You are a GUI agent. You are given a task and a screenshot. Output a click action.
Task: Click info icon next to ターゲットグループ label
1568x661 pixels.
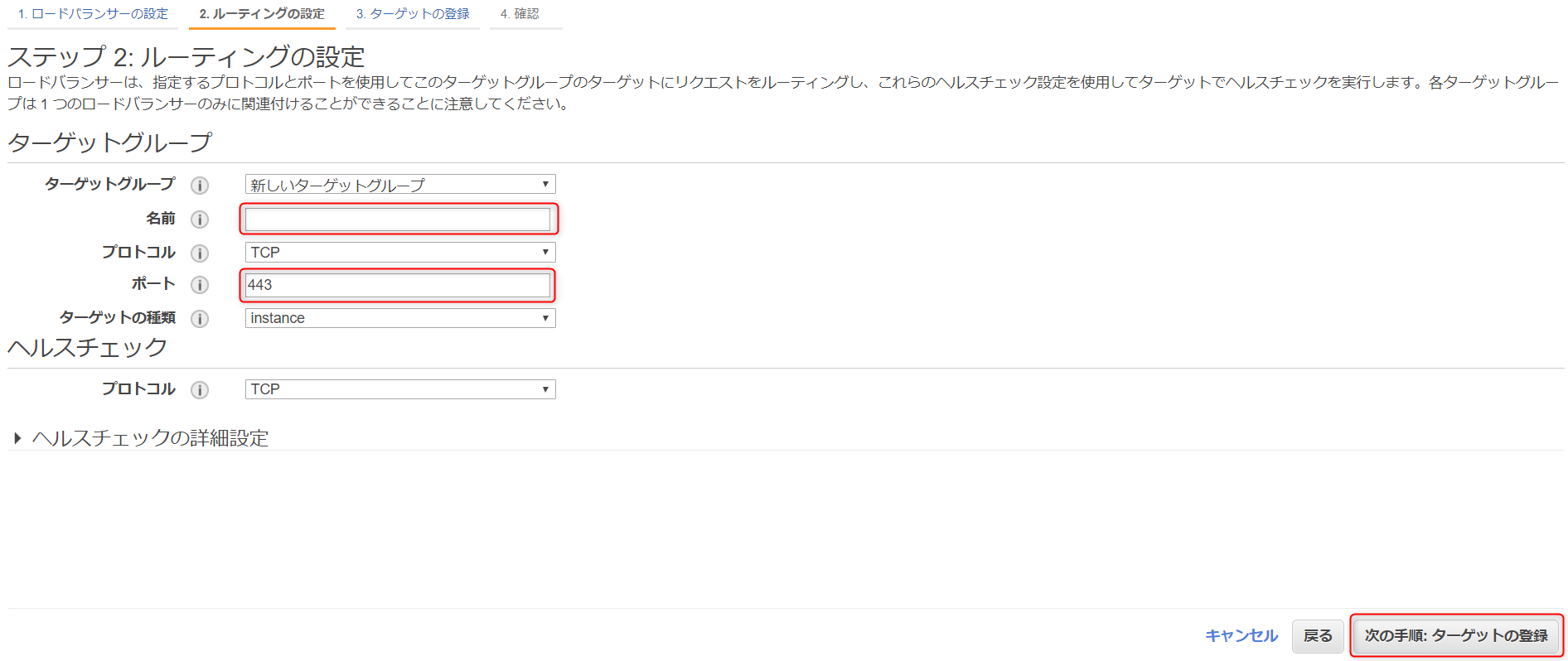tap(200, 185)
